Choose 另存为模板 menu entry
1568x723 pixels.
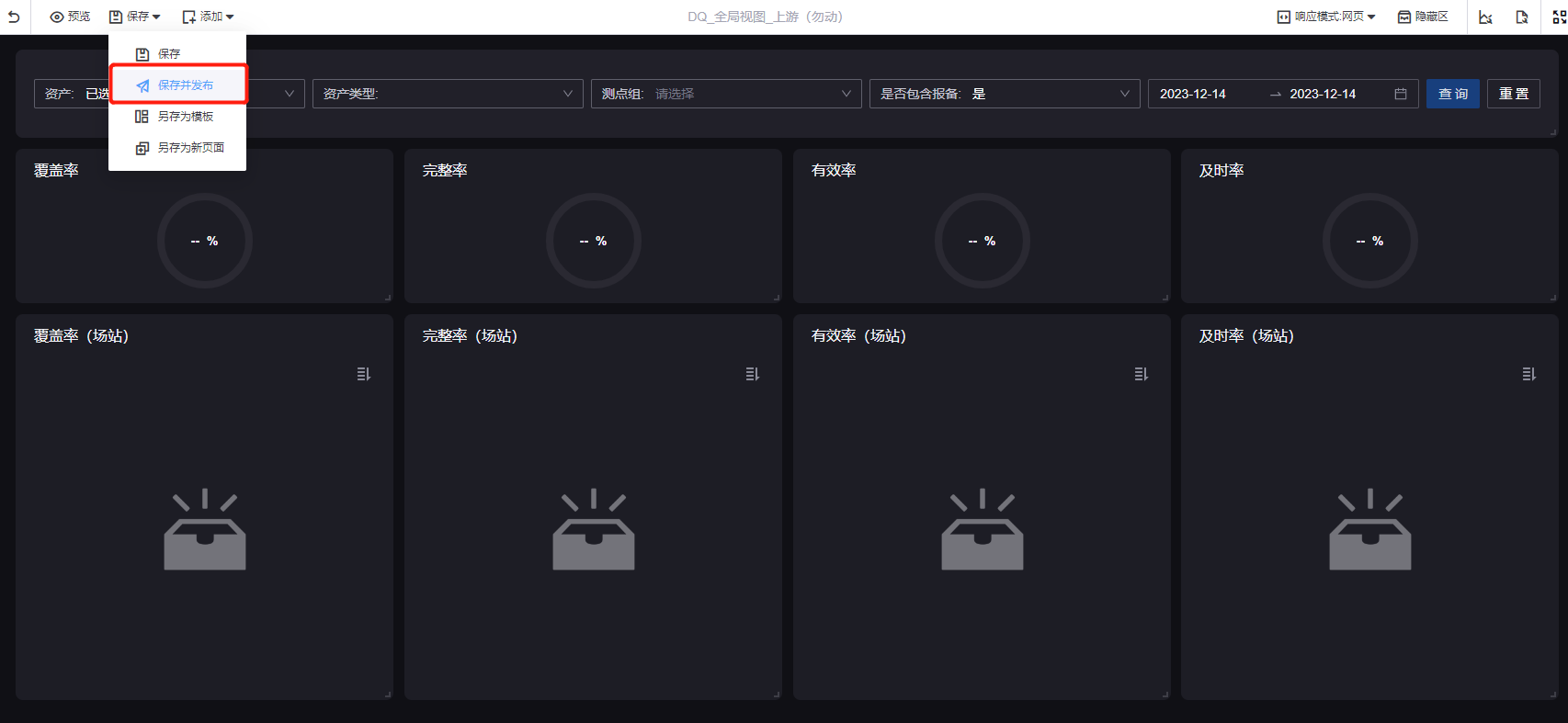[x=177, y=116]
